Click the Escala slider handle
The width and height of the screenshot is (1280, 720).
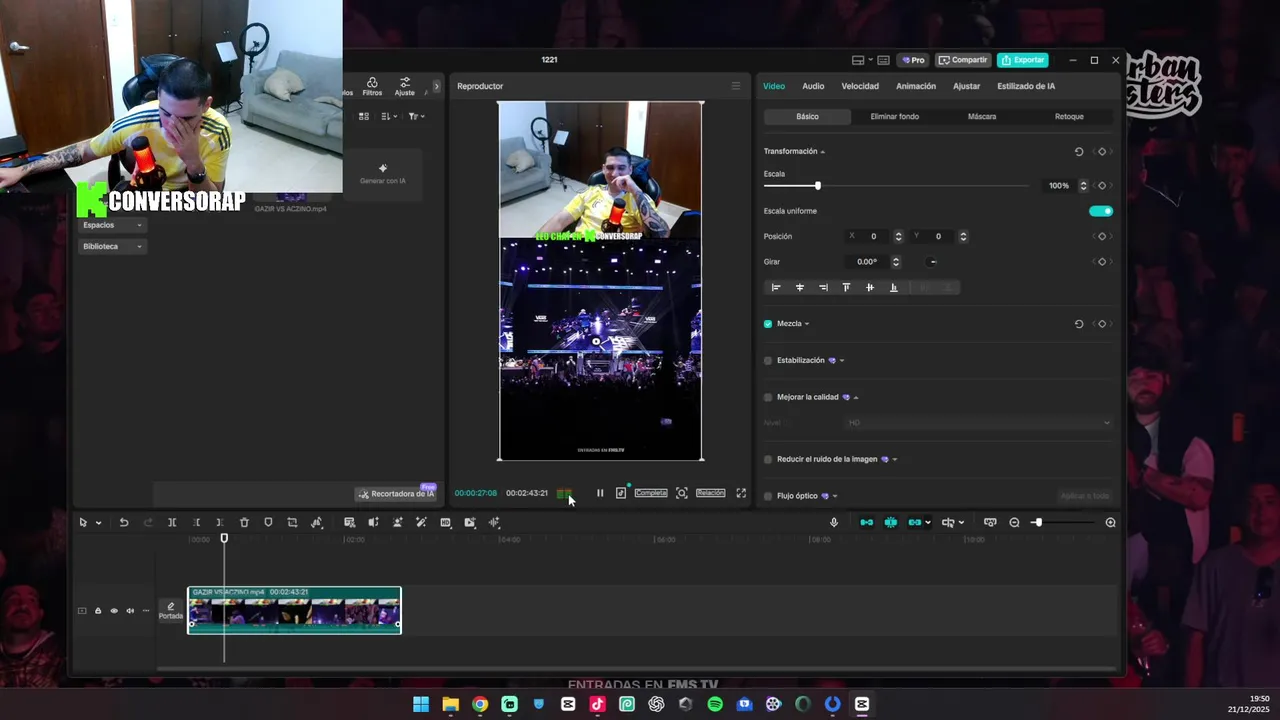(x=818, y=186)
